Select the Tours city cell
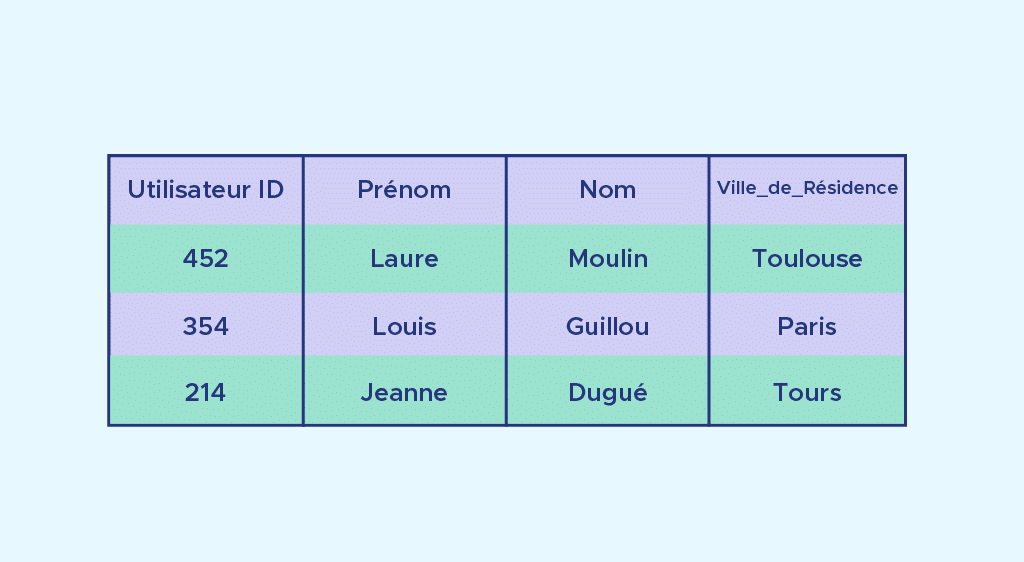 (807, 393)
